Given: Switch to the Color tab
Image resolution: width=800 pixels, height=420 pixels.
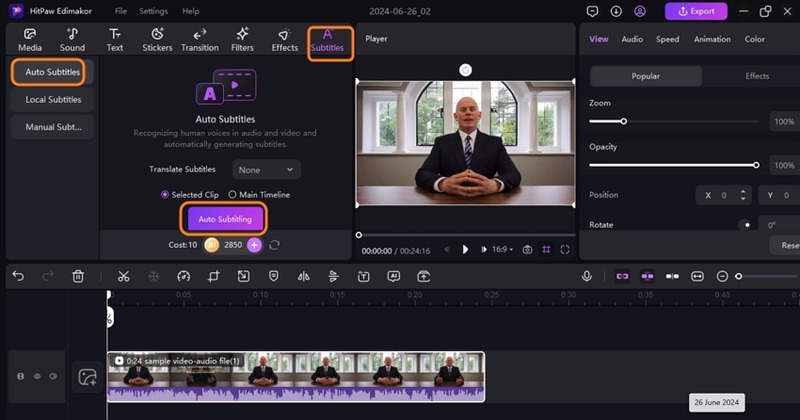Looking at the screenshot, I should [x=755, y=39].
